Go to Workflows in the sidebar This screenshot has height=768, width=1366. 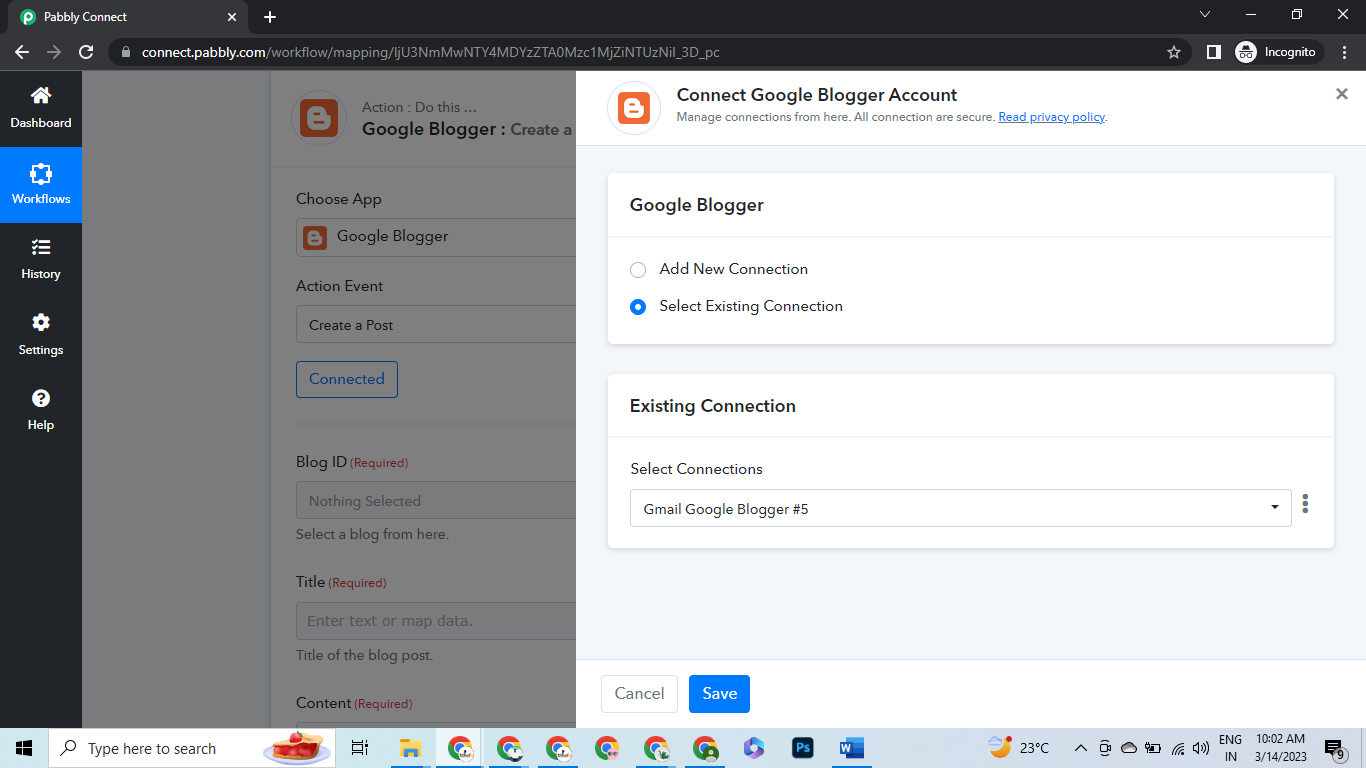[41, 185]
